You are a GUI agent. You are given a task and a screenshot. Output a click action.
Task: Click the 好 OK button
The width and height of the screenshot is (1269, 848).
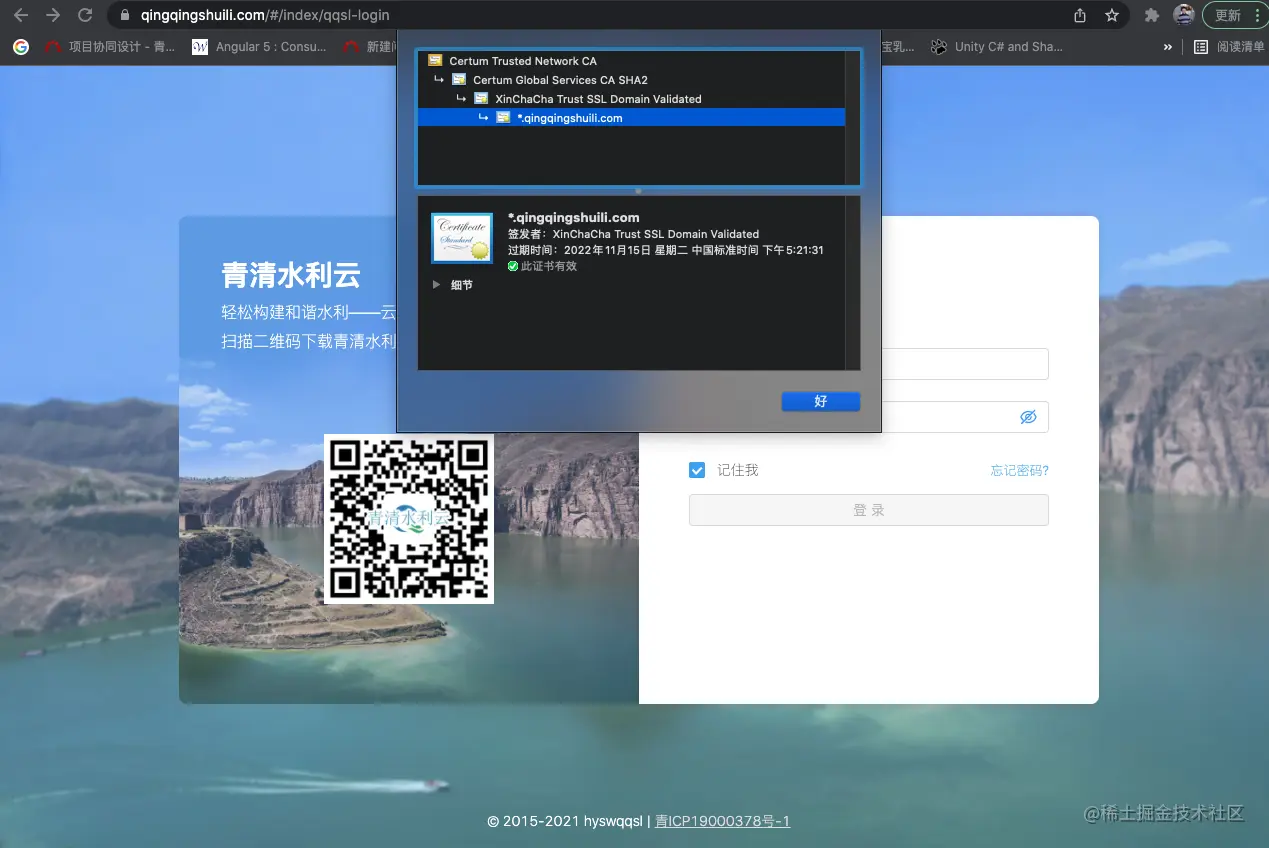(821, 401)
